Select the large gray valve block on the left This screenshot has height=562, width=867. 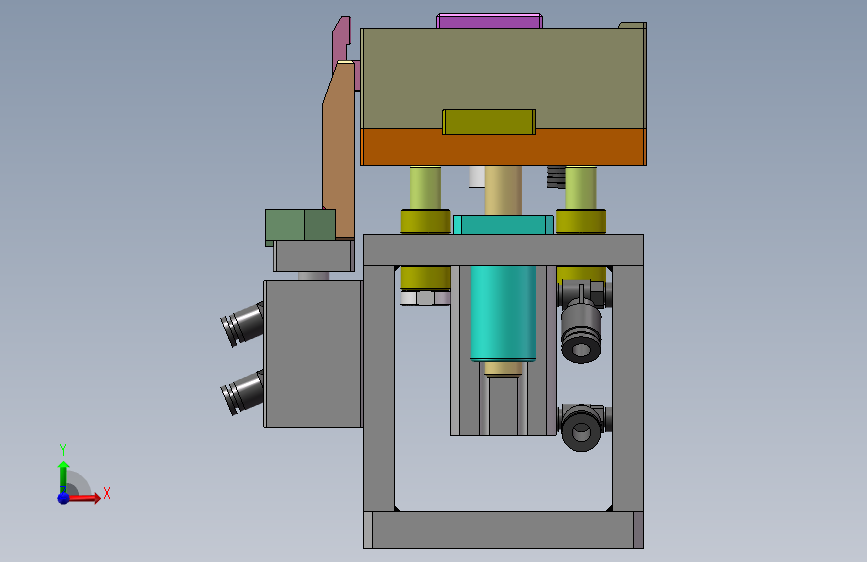[313, 354]
